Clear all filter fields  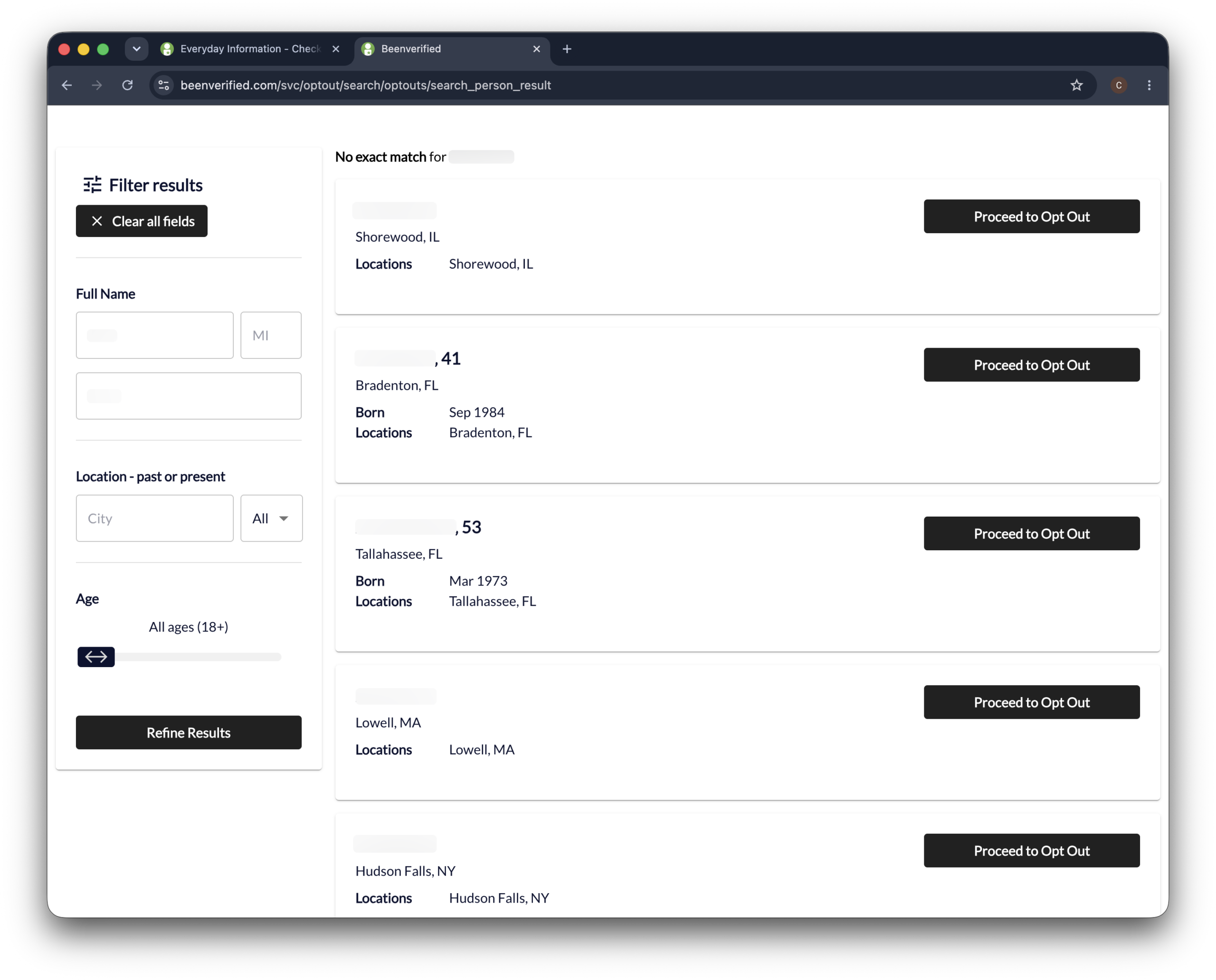(x=142, y=221)
